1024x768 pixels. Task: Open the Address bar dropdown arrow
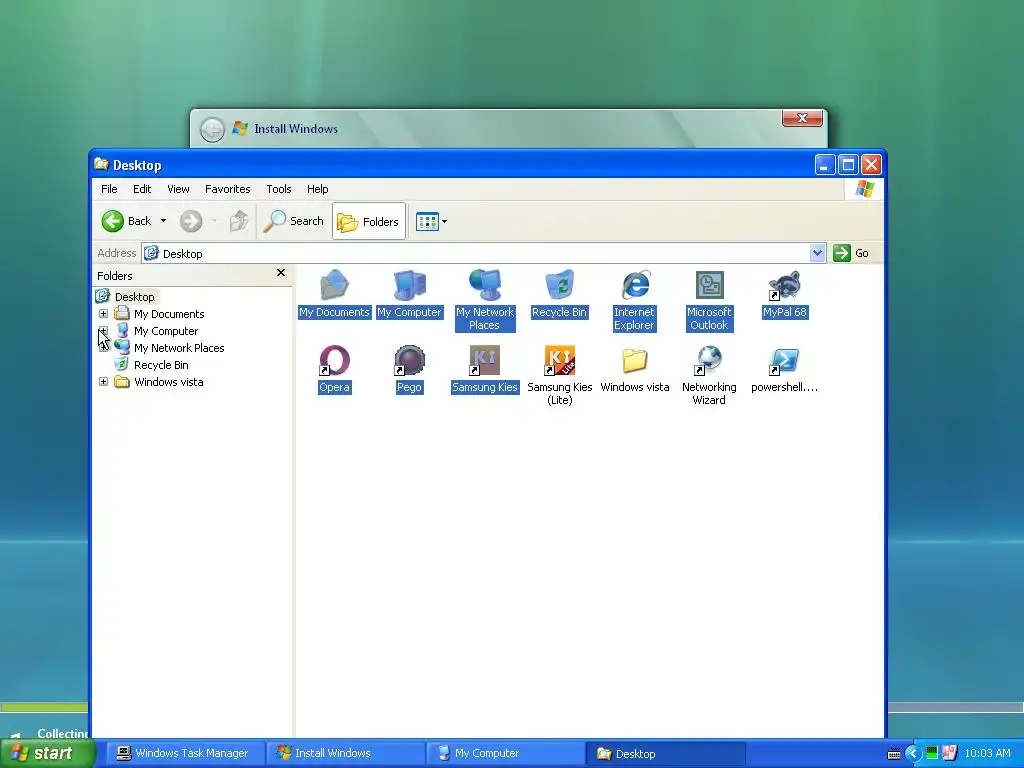[817, 253]
